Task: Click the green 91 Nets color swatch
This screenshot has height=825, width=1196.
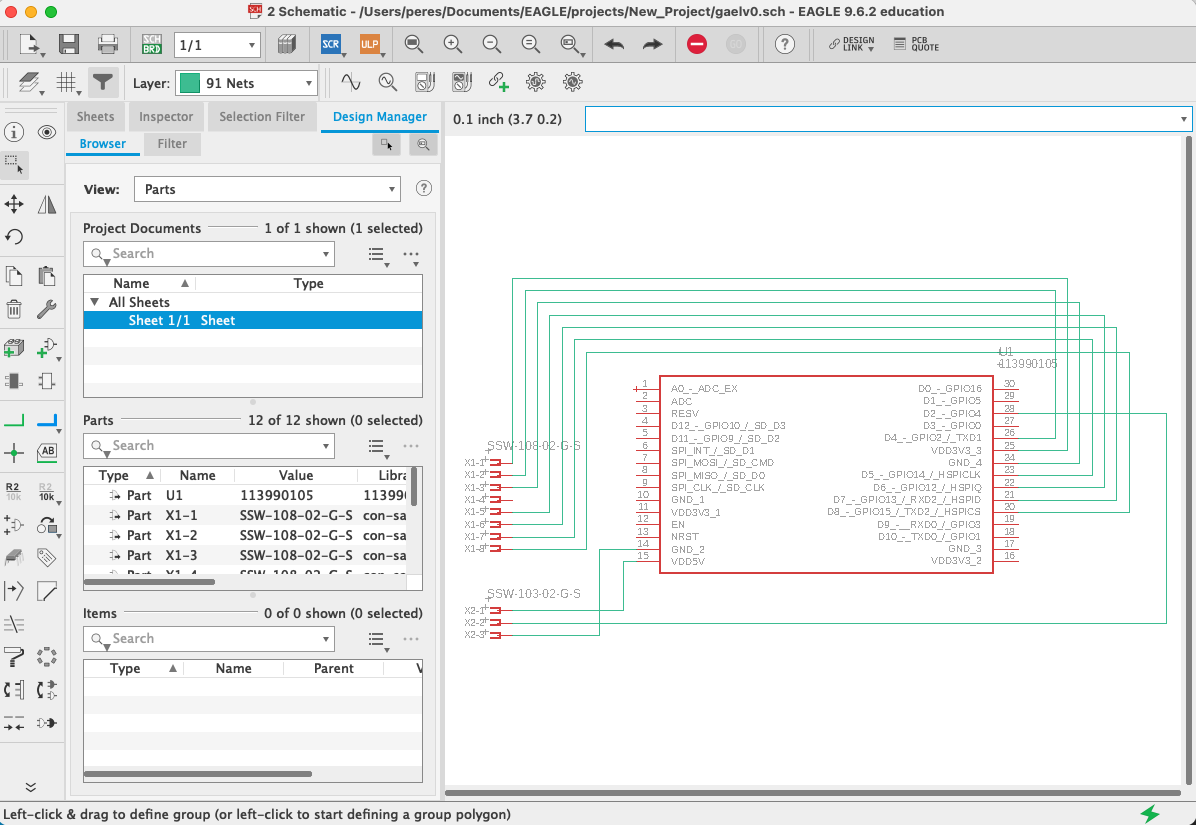Action: [190, 82]
